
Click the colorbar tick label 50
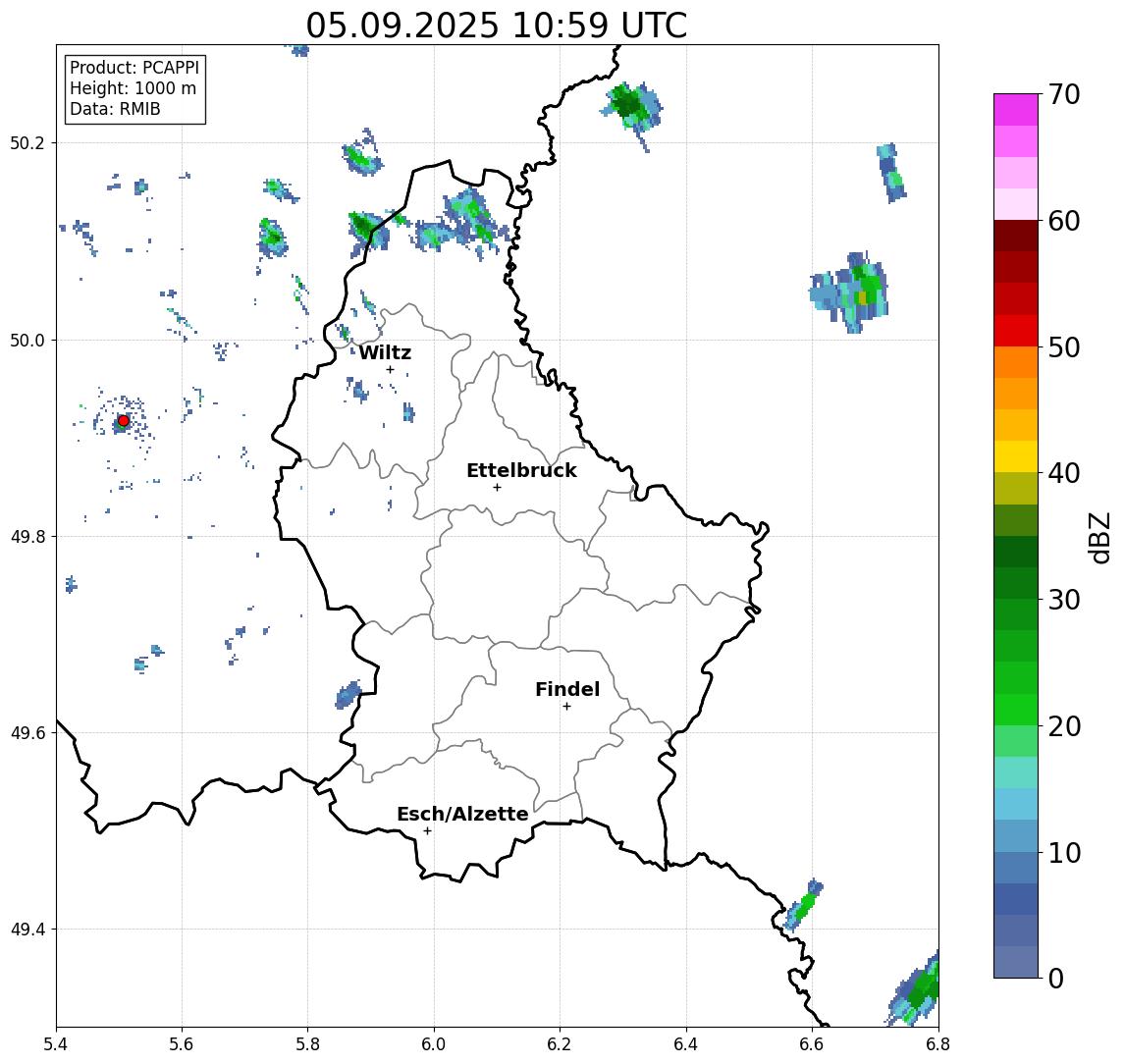tap(1064, 347)
